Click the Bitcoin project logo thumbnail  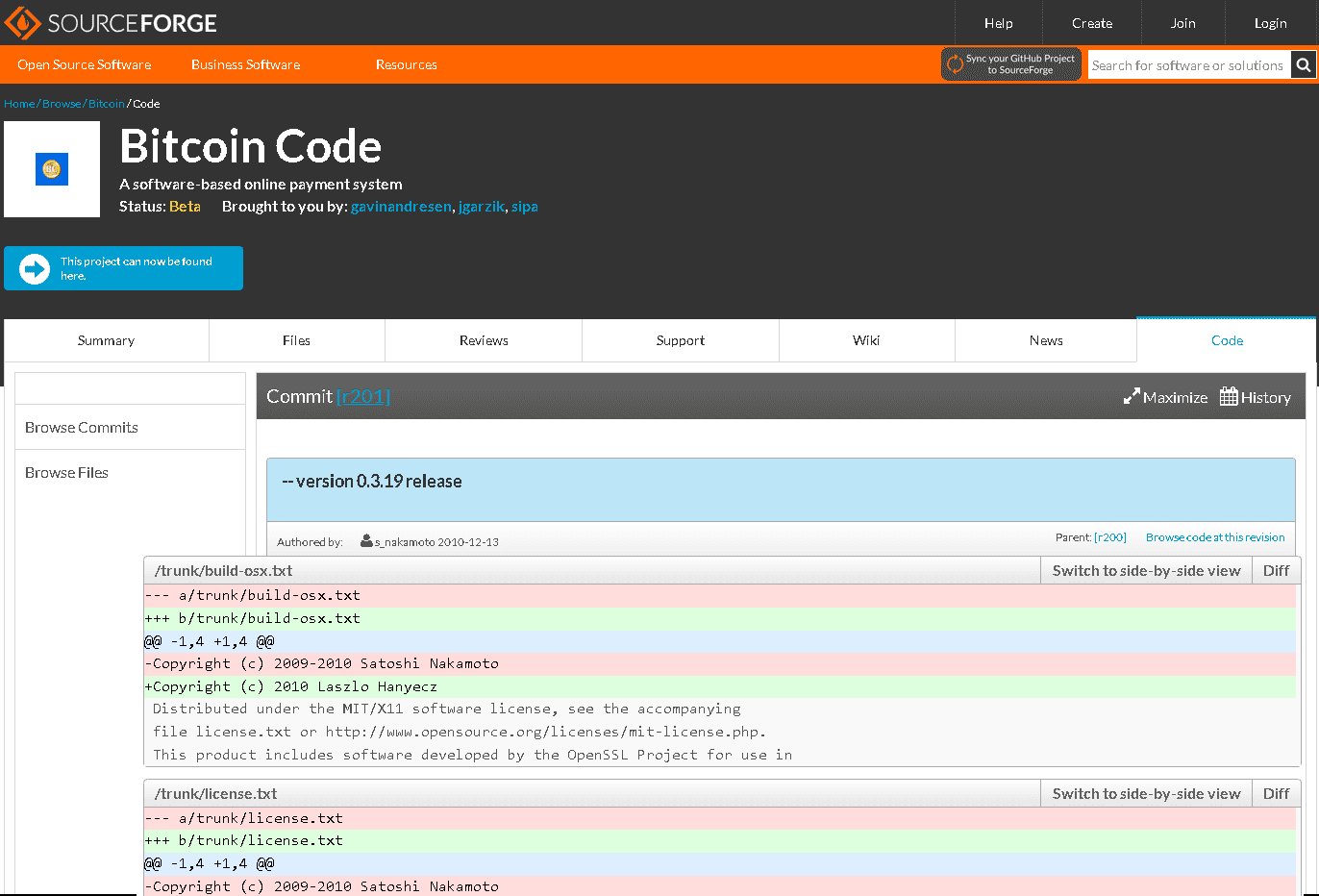(x=52, y=169)
